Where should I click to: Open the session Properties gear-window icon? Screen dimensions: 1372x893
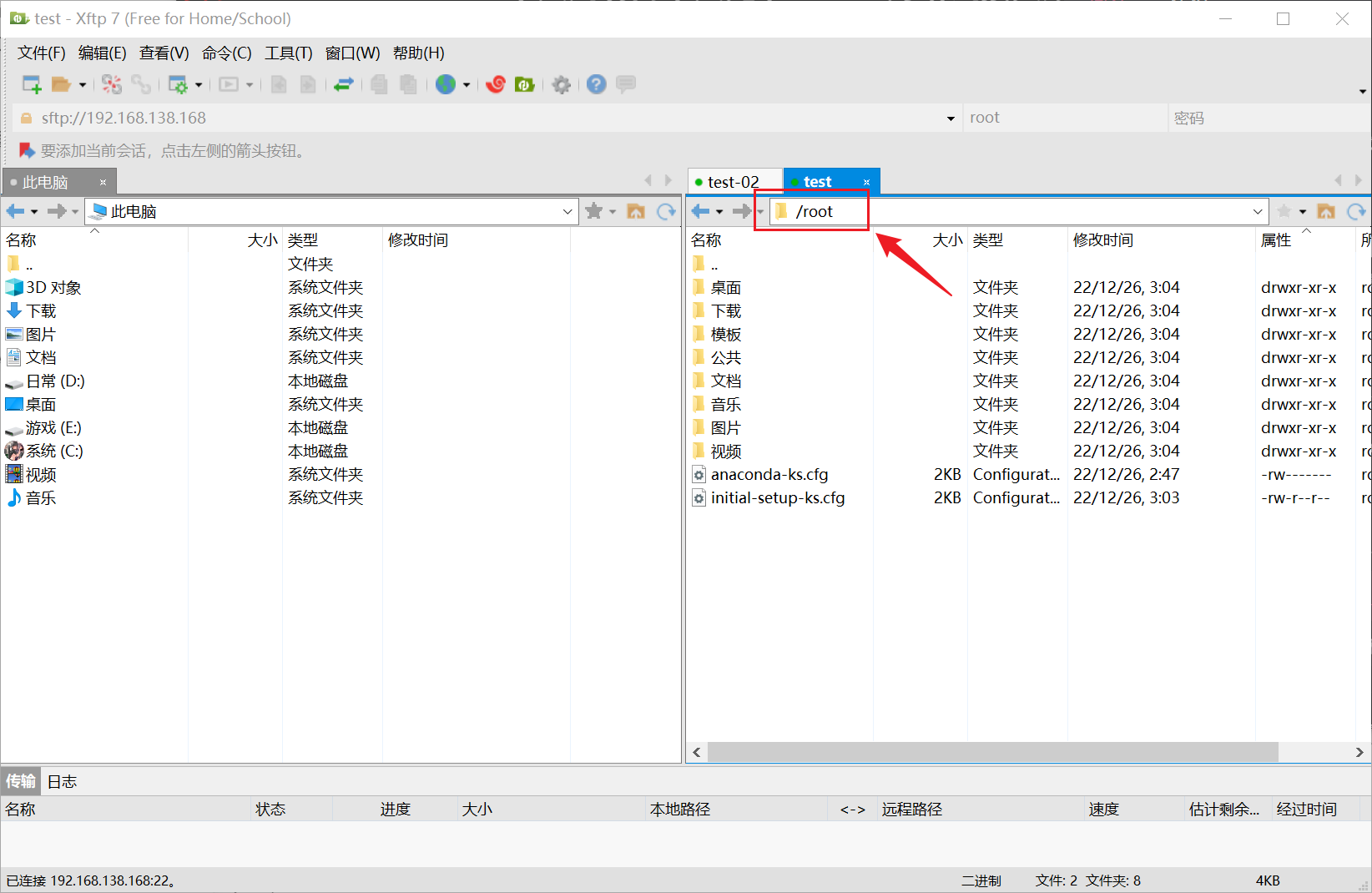(x=178, y=84)
